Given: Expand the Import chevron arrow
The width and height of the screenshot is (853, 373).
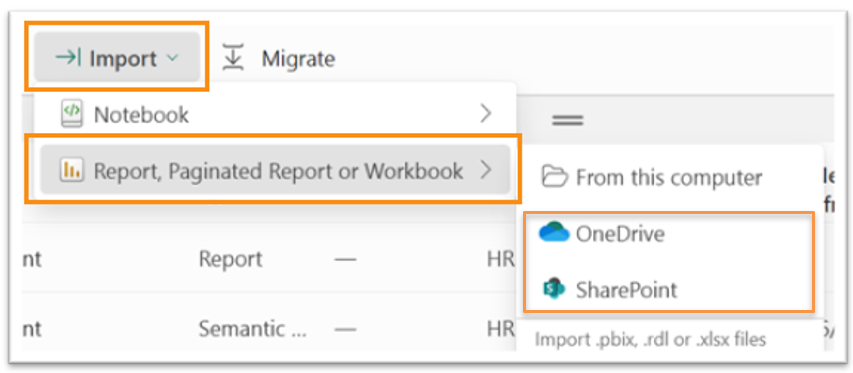Looking at the screenshot, I should point(172,58).
